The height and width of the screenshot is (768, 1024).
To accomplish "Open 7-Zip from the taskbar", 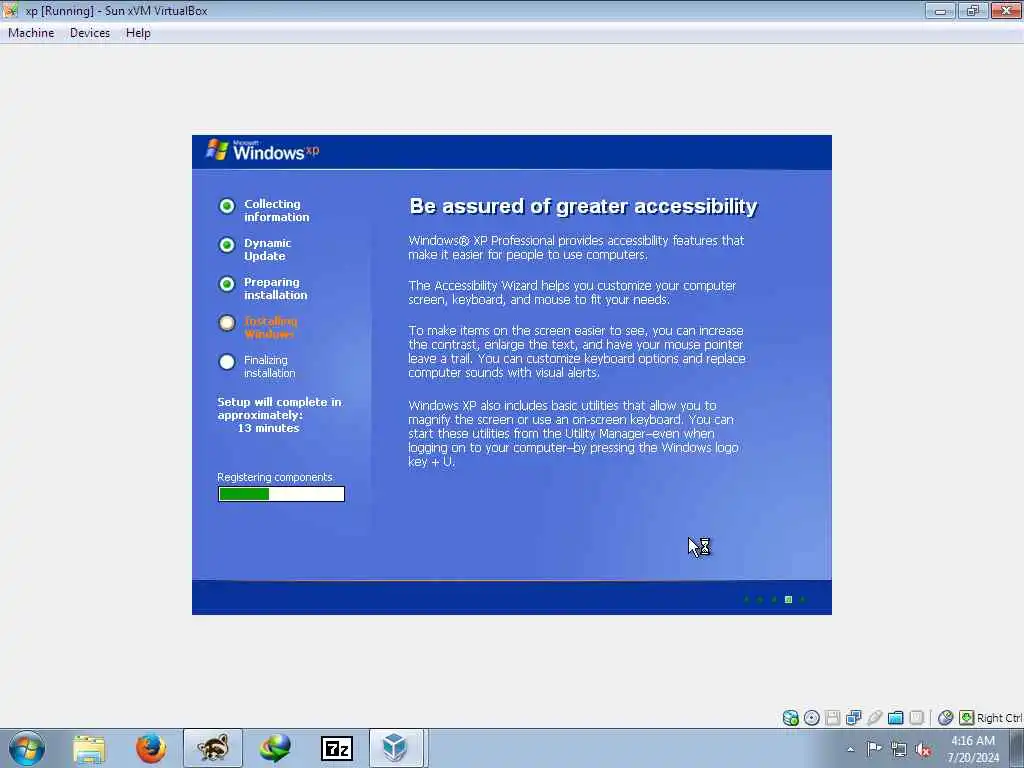I will (337, 748).
